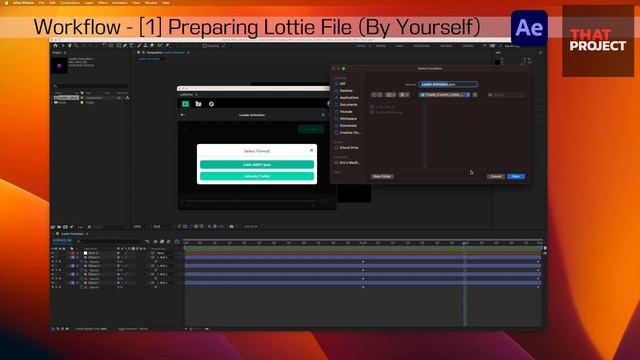Open the save dialog view mode dropdown

pos(391,95)
